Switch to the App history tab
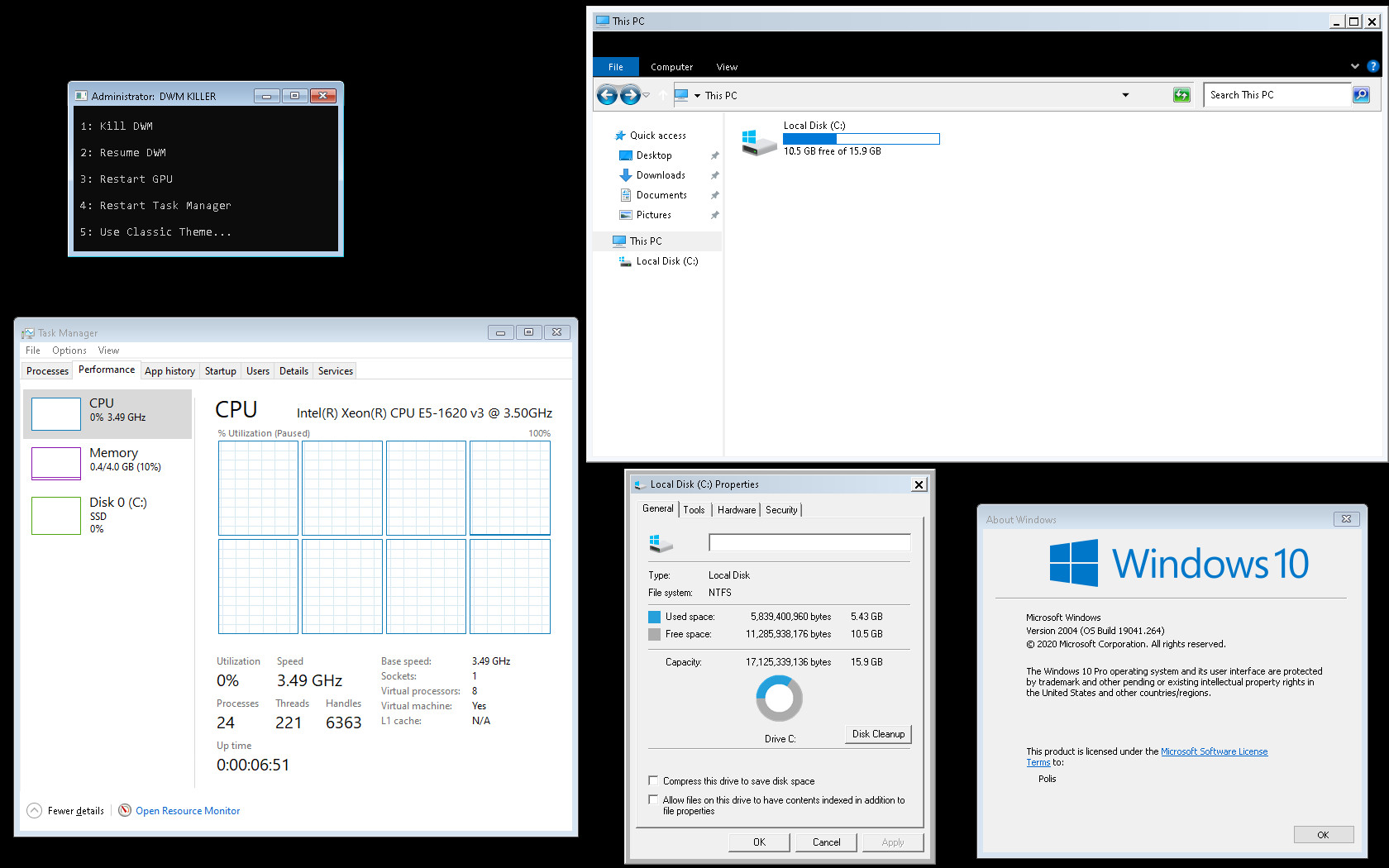1389x868 pixels. [x=169, y=371]
